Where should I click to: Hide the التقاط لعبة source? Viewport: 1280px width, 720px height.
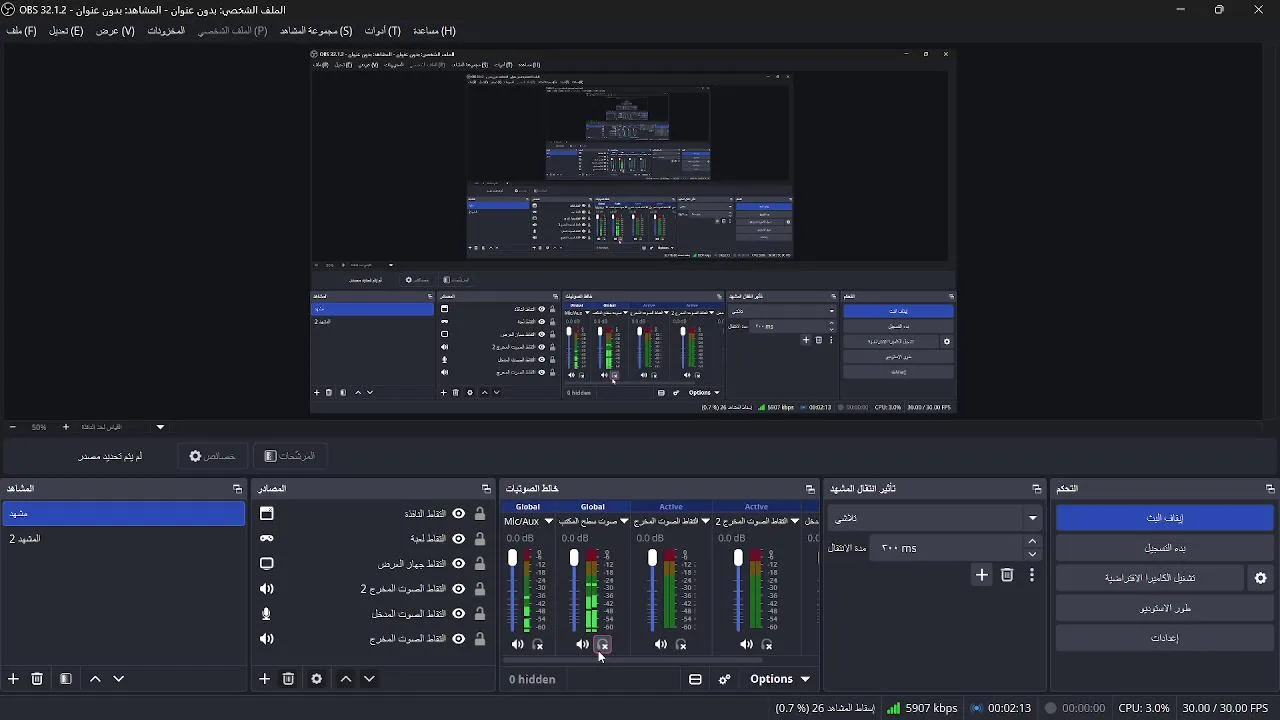point(458,538)
